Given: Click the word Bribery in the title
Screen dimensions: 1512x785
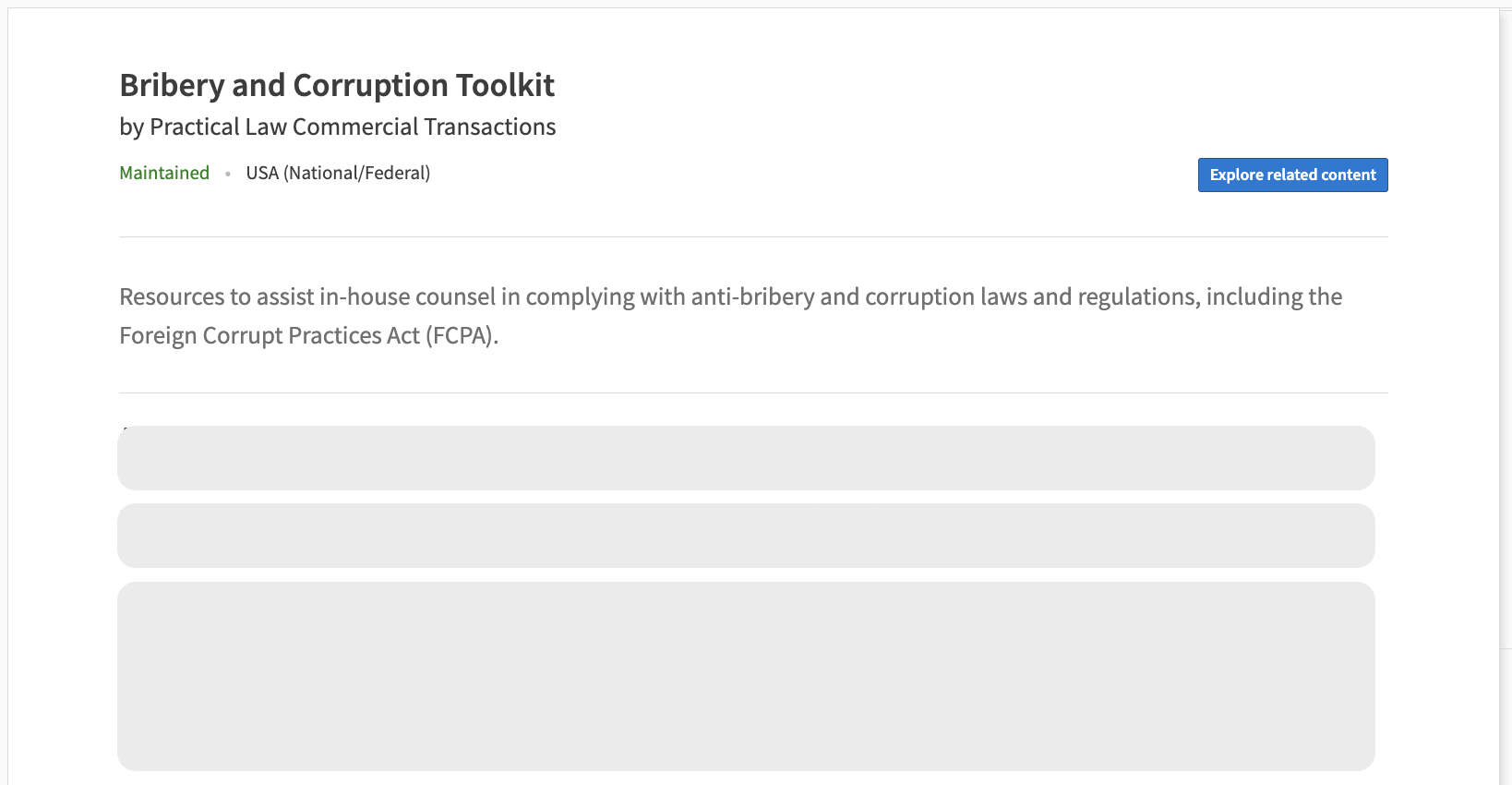Looking at the screenshot, I should [172, 85].
